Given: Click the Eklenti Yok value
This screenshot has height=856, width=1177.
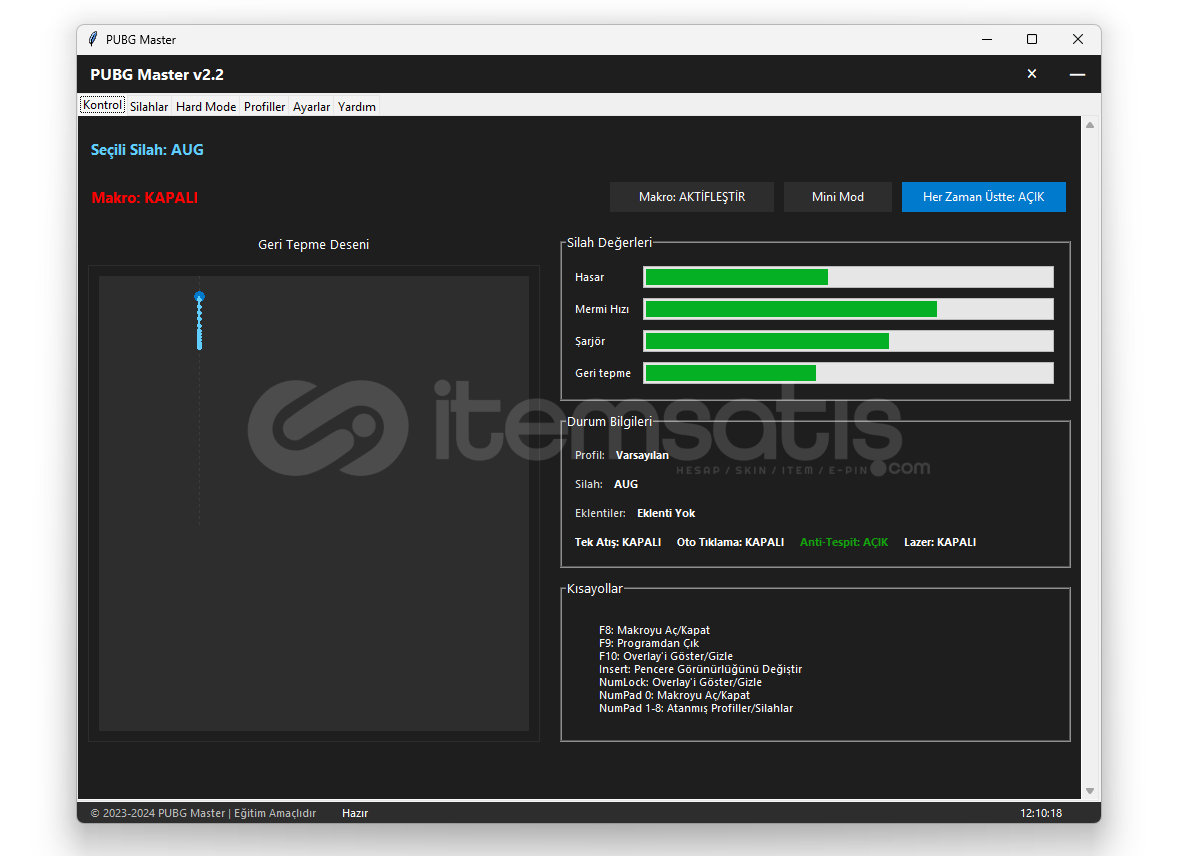Looking at the screenshot, I should (666, 513).
